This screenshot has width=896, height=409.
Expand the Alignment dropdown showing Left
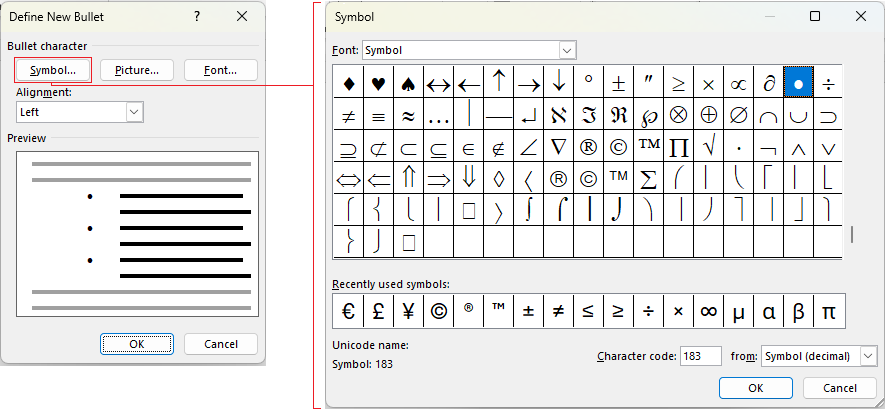point(134,113)
